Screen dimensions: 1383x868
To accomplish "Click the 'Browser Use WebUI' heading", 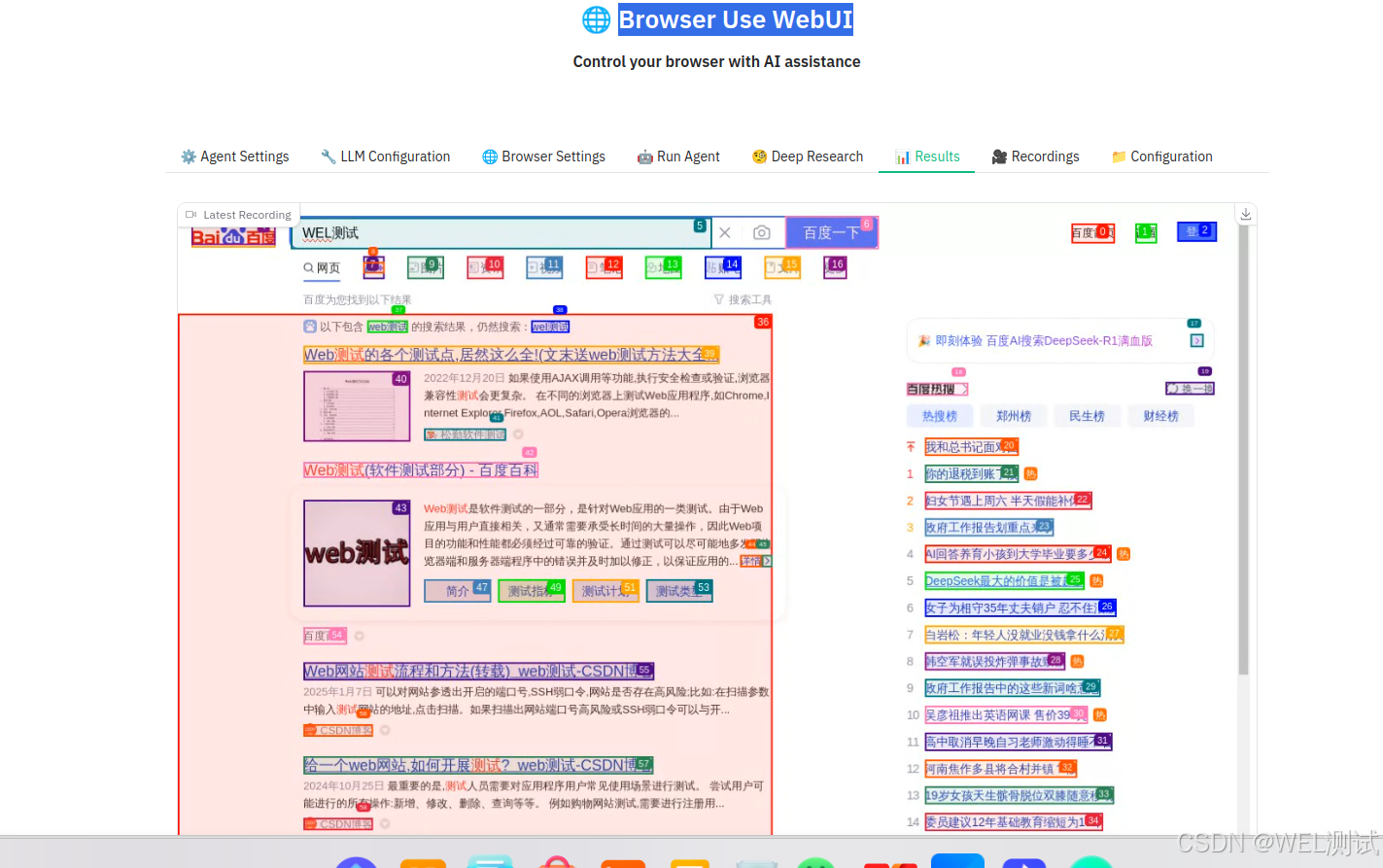I will (x=736, y=19).
